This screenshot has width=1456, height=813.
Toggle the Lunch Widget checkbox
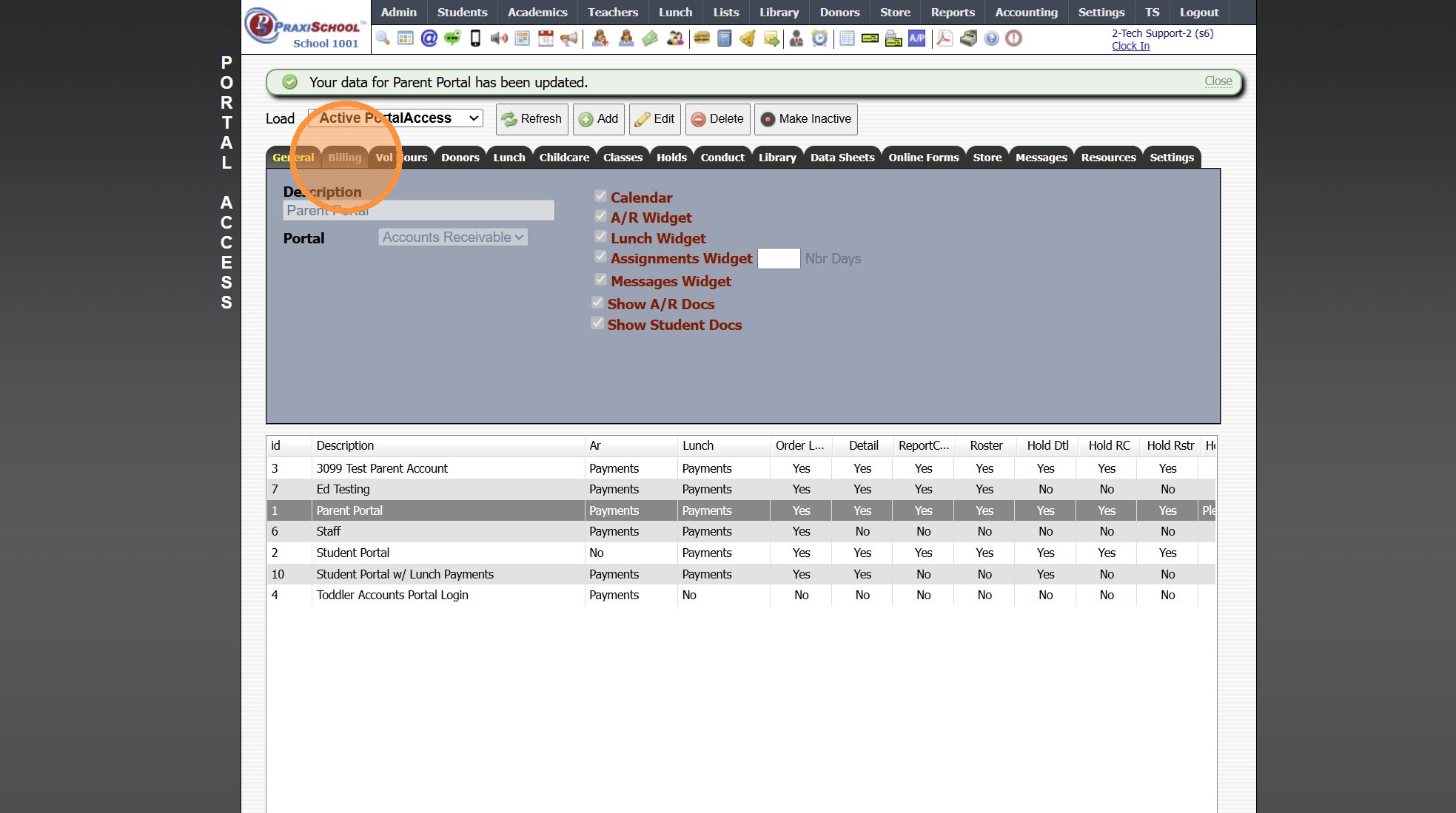[x=600, y=237]
